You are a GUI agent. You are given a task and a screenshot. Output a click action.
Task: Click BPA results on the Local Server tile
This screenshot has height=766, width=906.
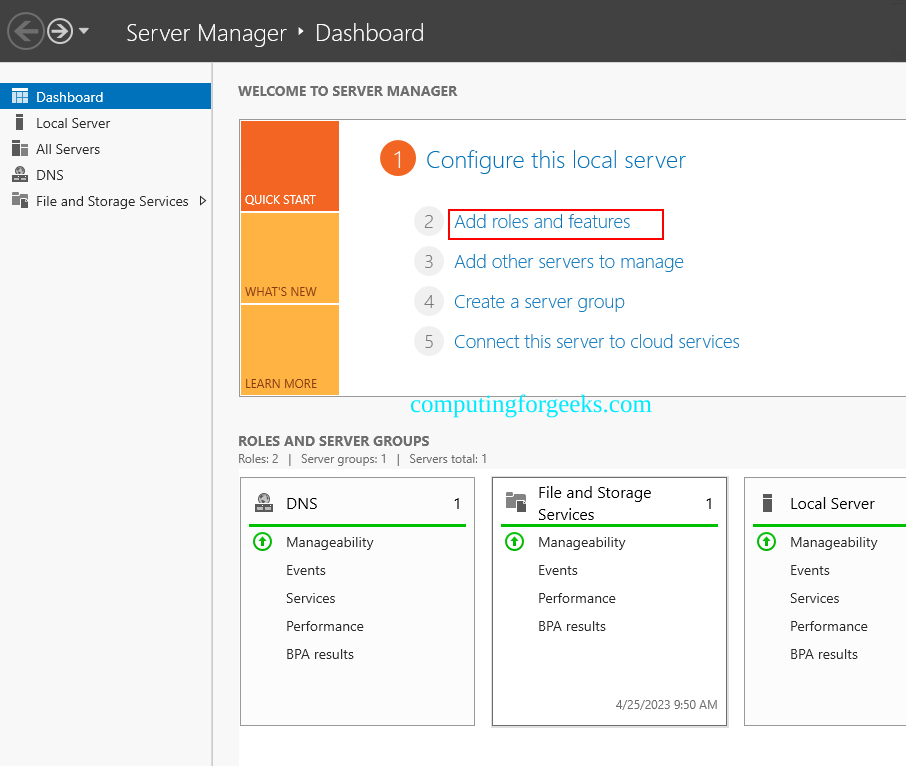click(823, 654)
